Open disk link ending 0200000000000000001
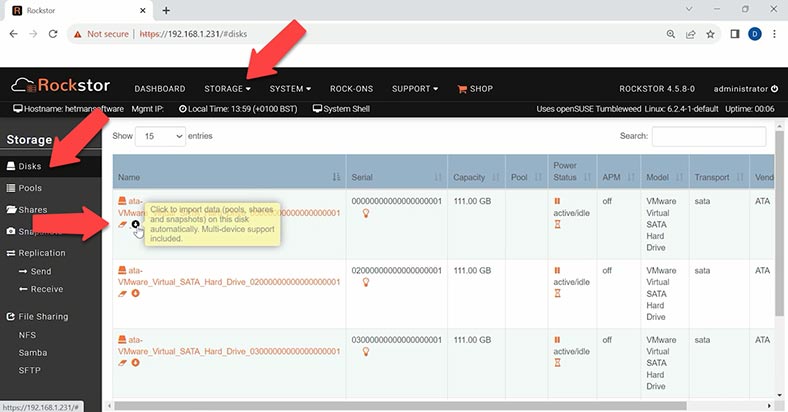Screen dimensions: 788x412 (x=229, y=276)
